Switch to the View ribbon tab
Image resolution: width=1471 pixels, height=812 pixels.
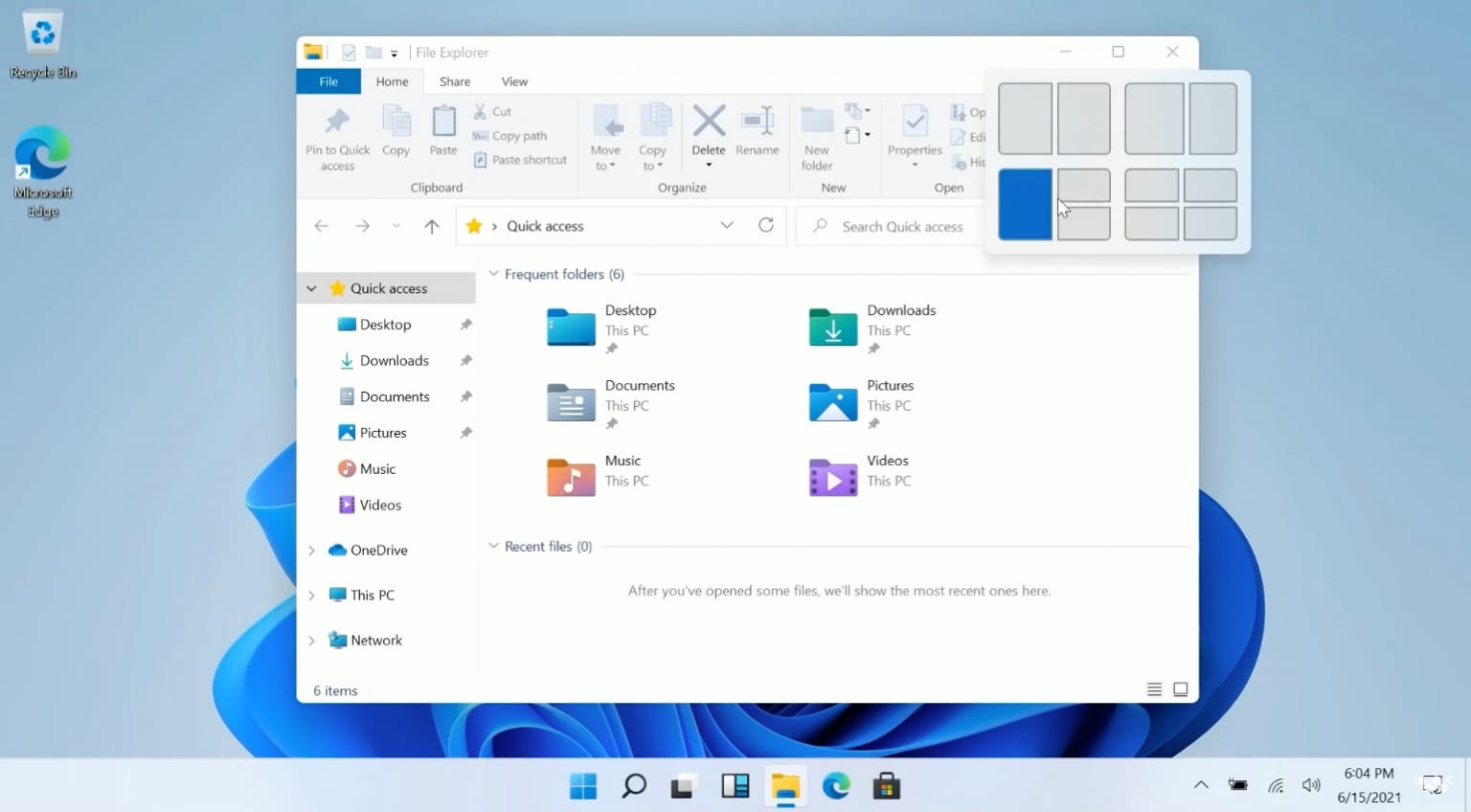[x=514, y=81]
